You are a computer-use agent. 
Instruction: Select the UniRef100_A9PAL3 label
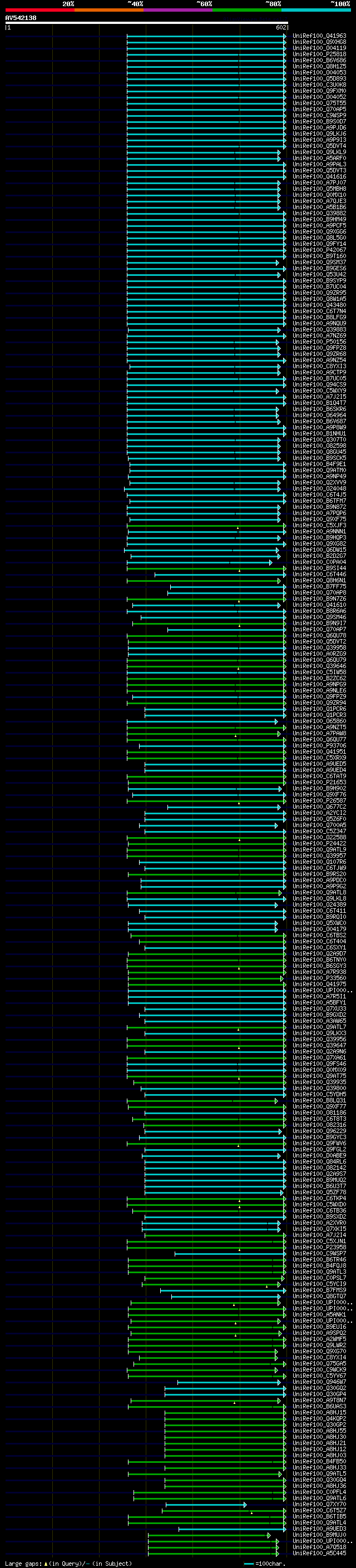coord(319,164)
